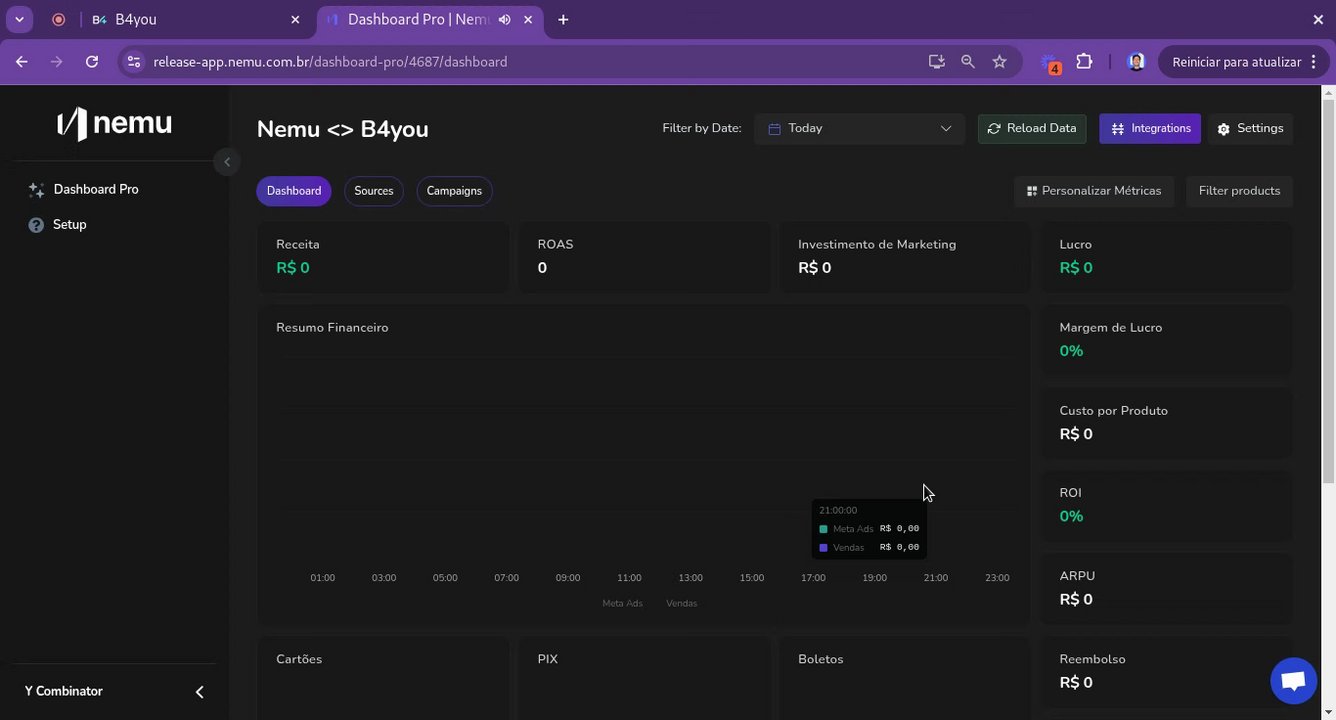1336x720 pixels.
Task: Bookmark this page with the star icon
Action: [x=999, y=61]
